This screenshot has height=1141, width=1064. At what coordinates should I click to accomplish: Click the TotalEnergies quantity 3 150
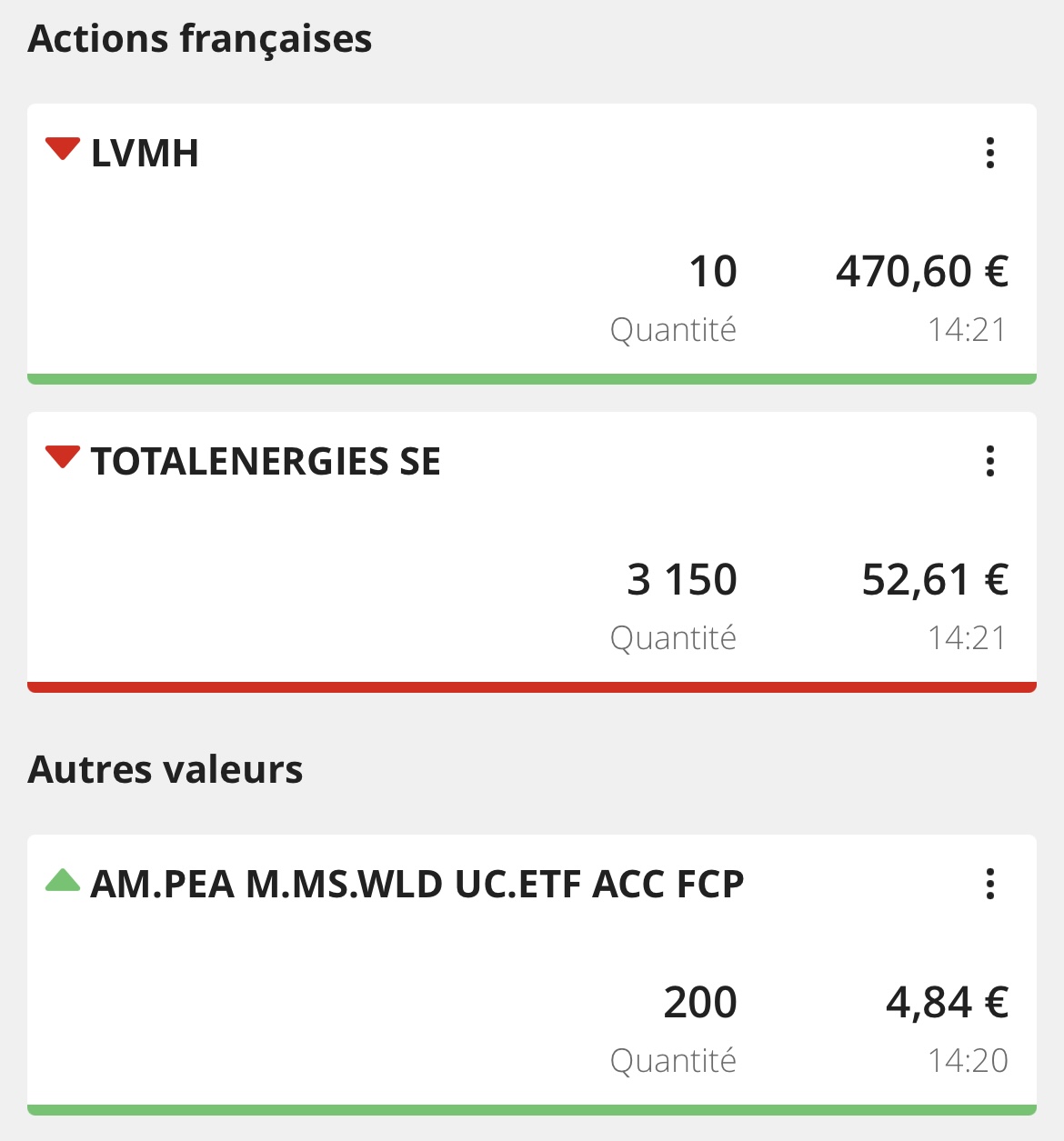click(682, 580)
